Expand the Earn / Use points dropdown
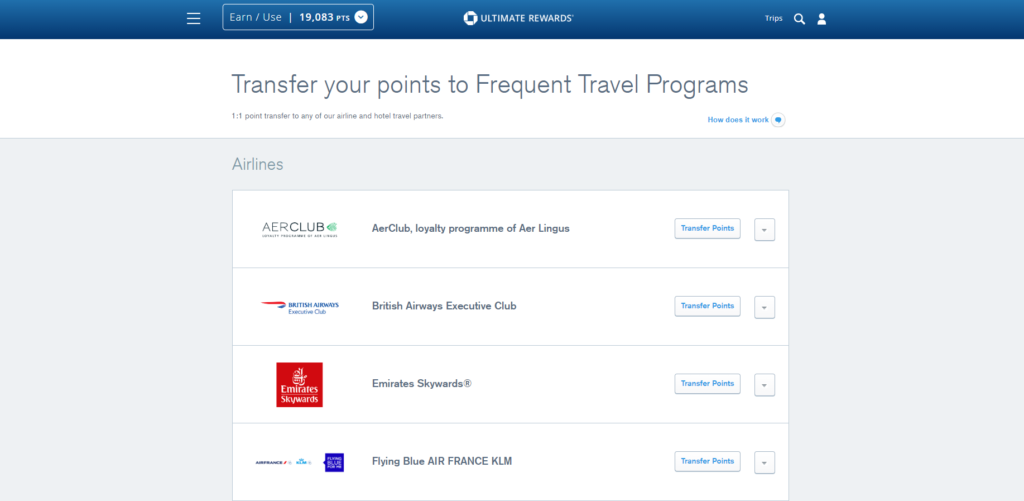1024x501 pixels. pyautogui.click(x=361, y=17)
